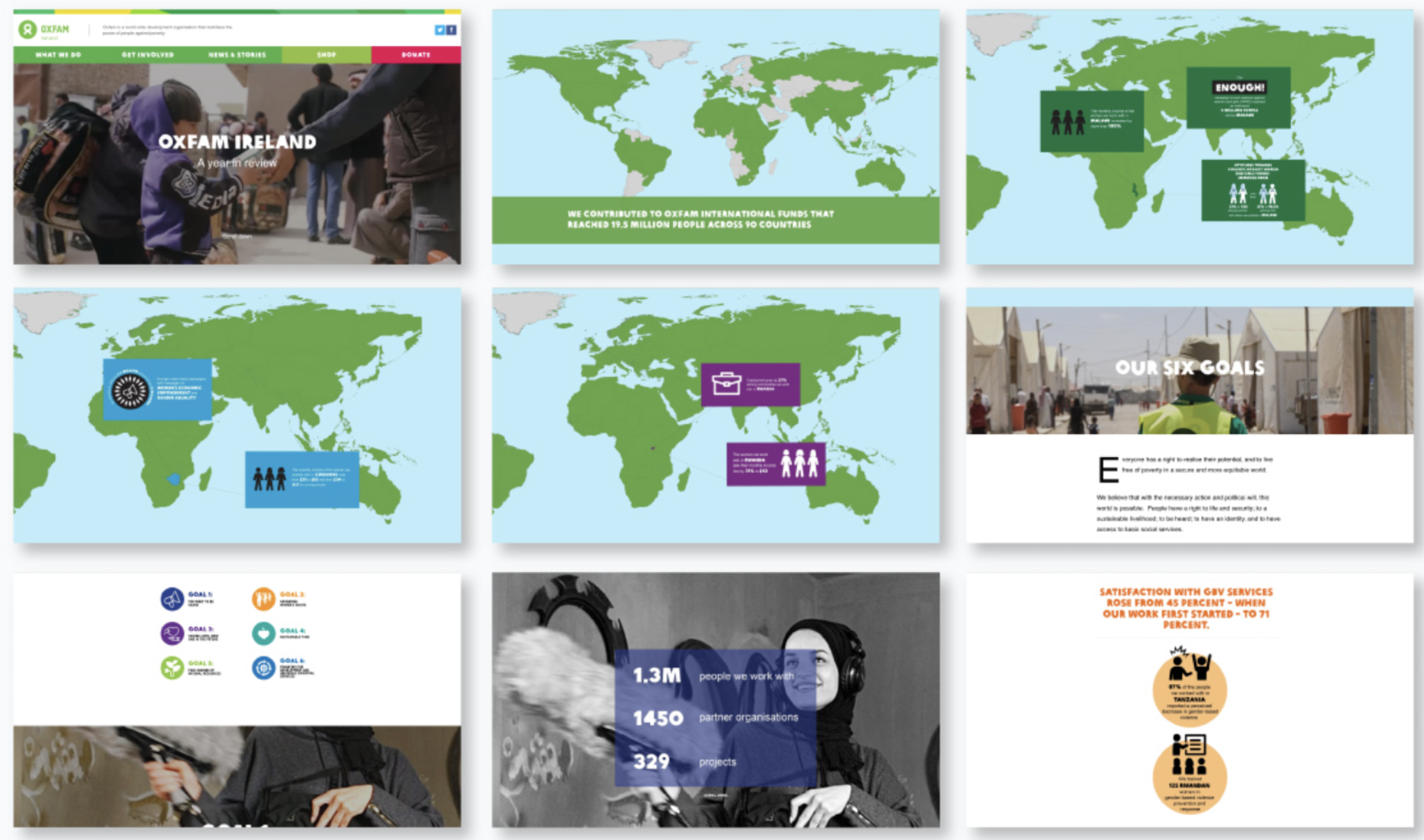Open the Twitter icon in the header
The width and height of the screenshot is (1424, 840).
pos(440,30)
